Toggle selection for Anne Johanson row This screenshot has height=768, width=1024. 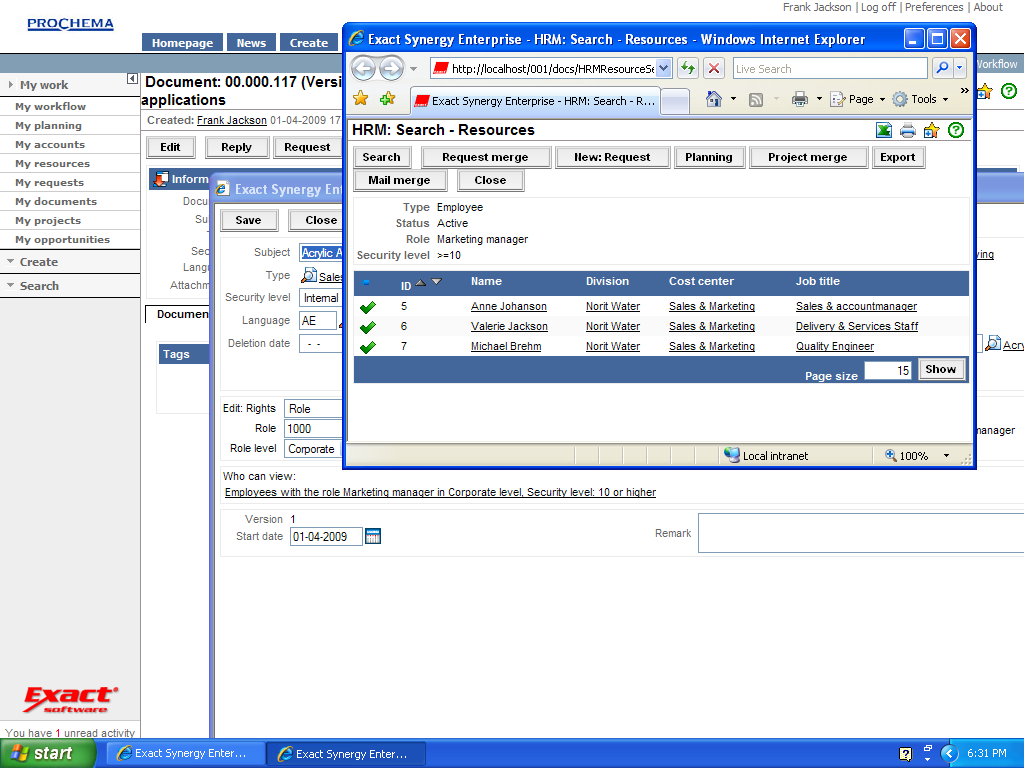[368, 307]
